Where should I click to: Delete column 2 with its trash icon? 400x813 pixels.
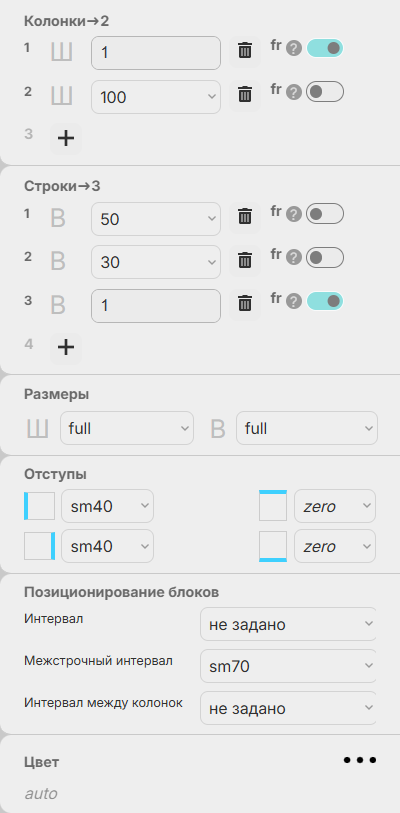point(245,95)
